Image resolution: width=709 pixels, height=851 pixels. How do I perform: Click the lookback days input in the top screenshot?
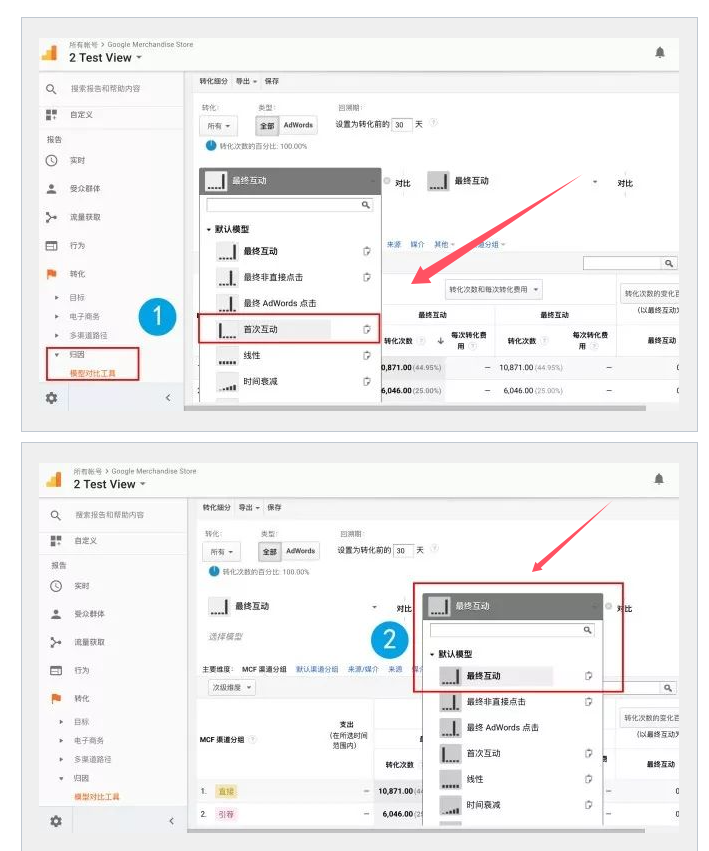(x=401, y=125)
